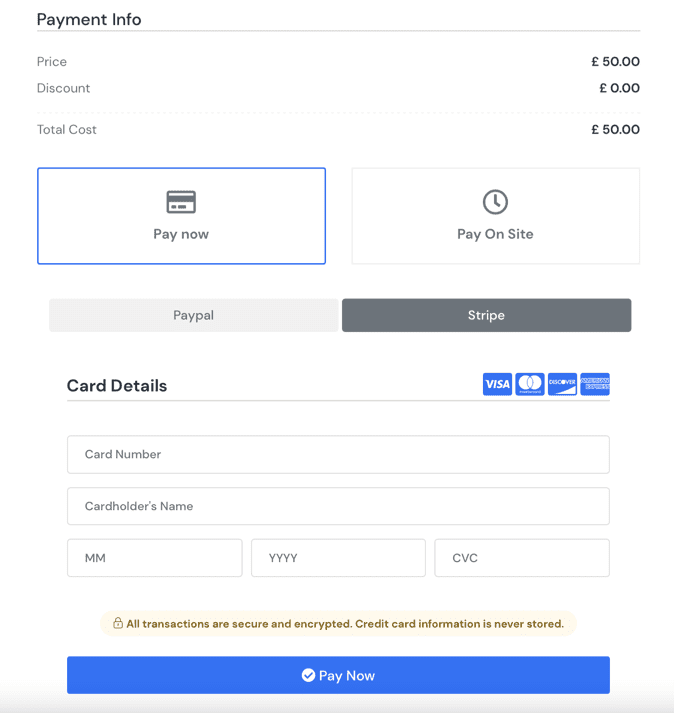674x713 pixels.
Task: Click the Card Details heading
Action: pyautogui.click(x=117, y=386)
